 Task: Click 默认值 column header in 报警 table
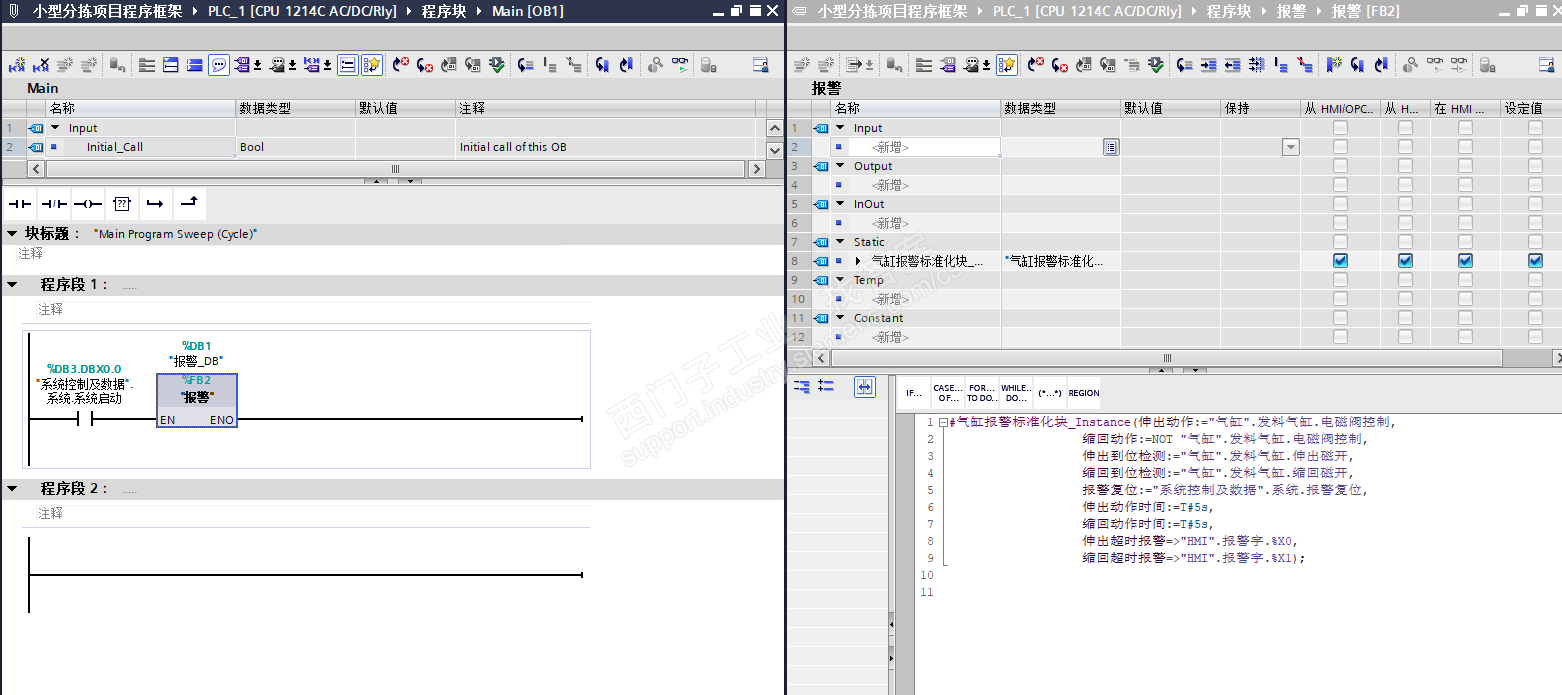click(1170, 108)
